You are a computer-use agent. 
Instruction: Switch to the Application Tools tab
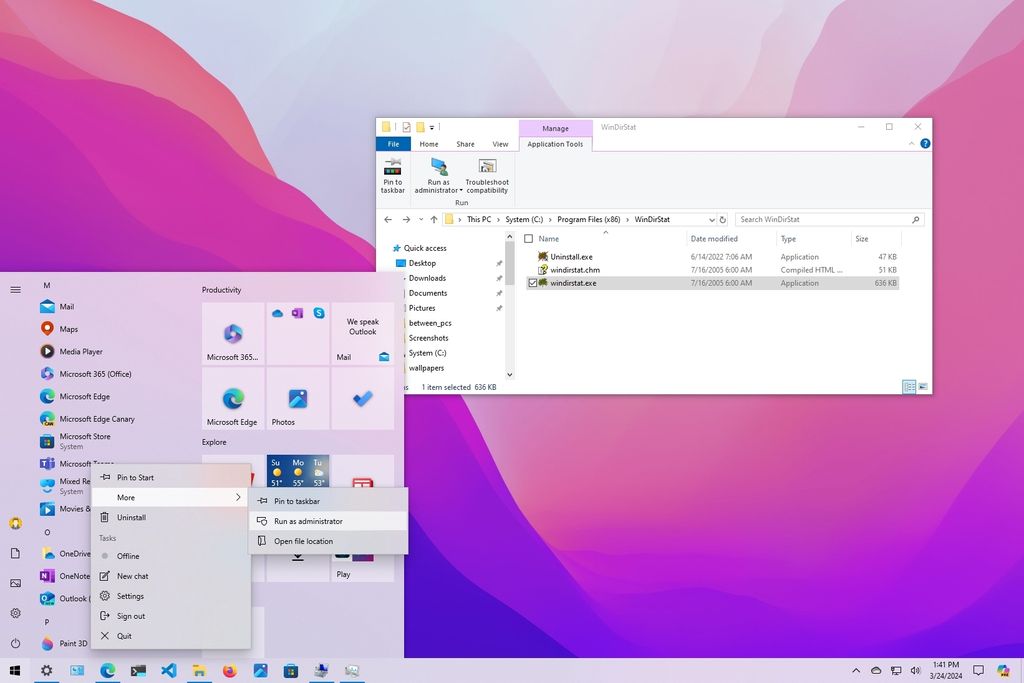(x=555, y=144)
